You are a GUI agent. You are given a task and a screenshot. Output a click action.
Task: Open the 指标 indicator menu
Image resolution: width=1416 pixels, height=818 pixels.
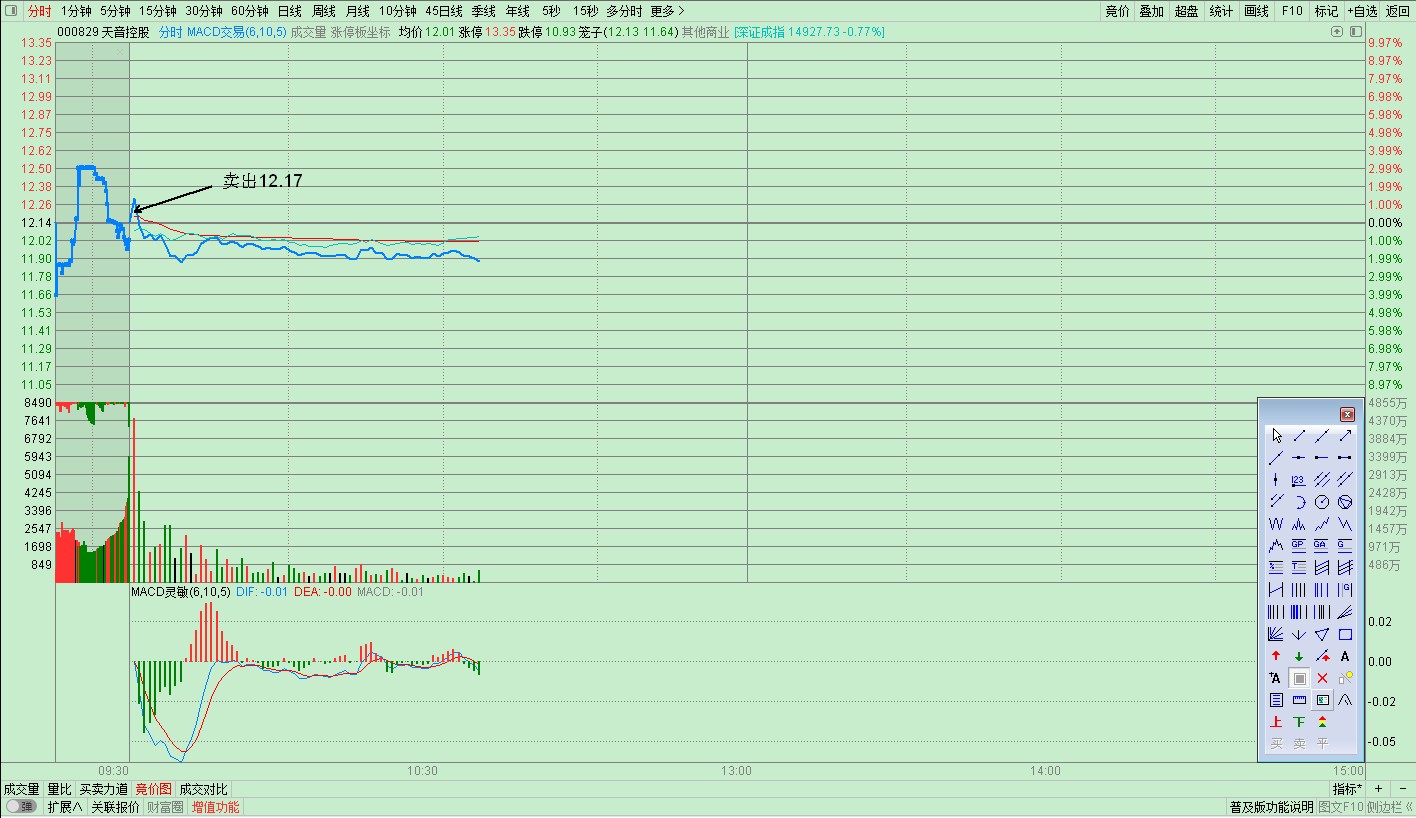point(1347,790)
